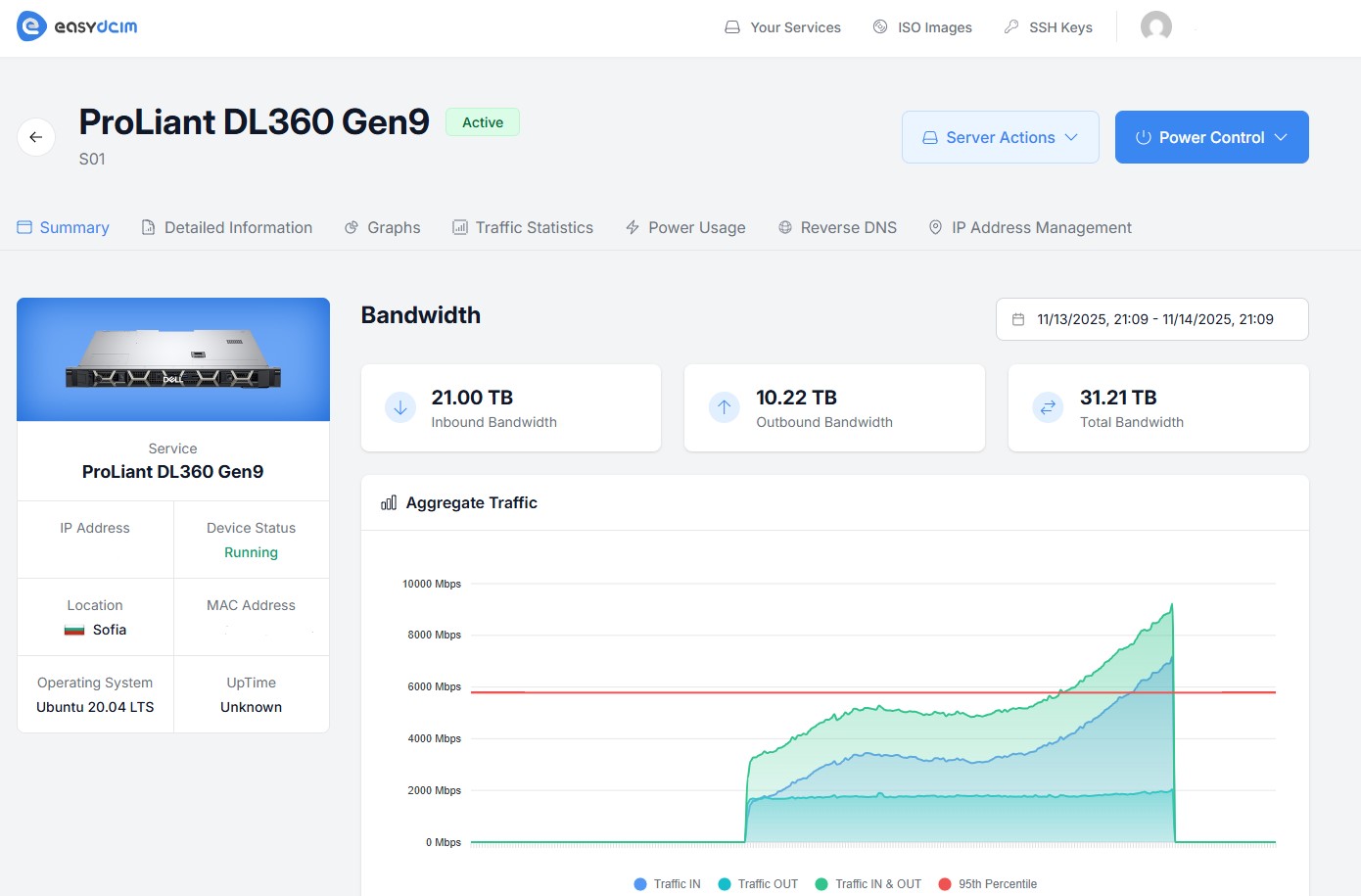Click the inbound bandwidth down-arrow icon

pyautogui.click(x=399, y=407)
